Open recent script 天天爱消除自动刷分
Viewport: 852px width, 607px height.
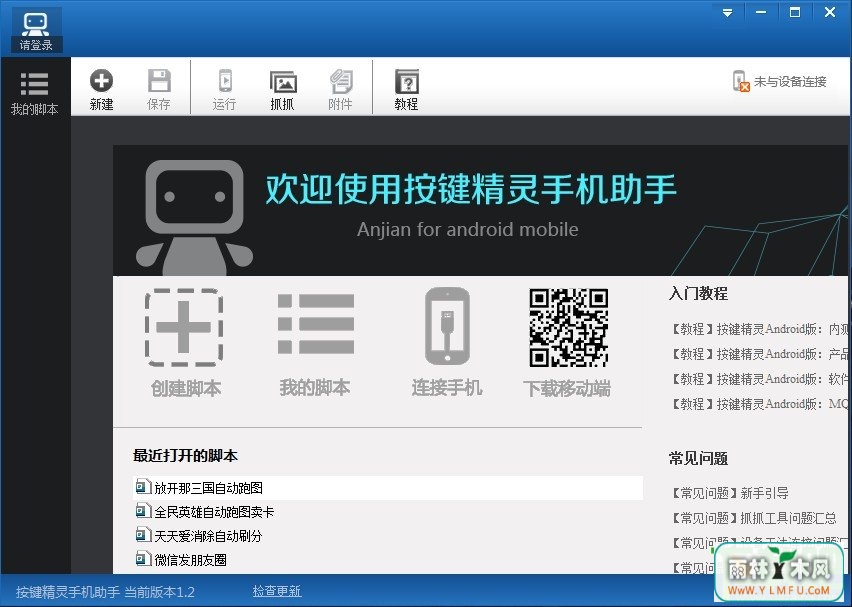[198, 536]
